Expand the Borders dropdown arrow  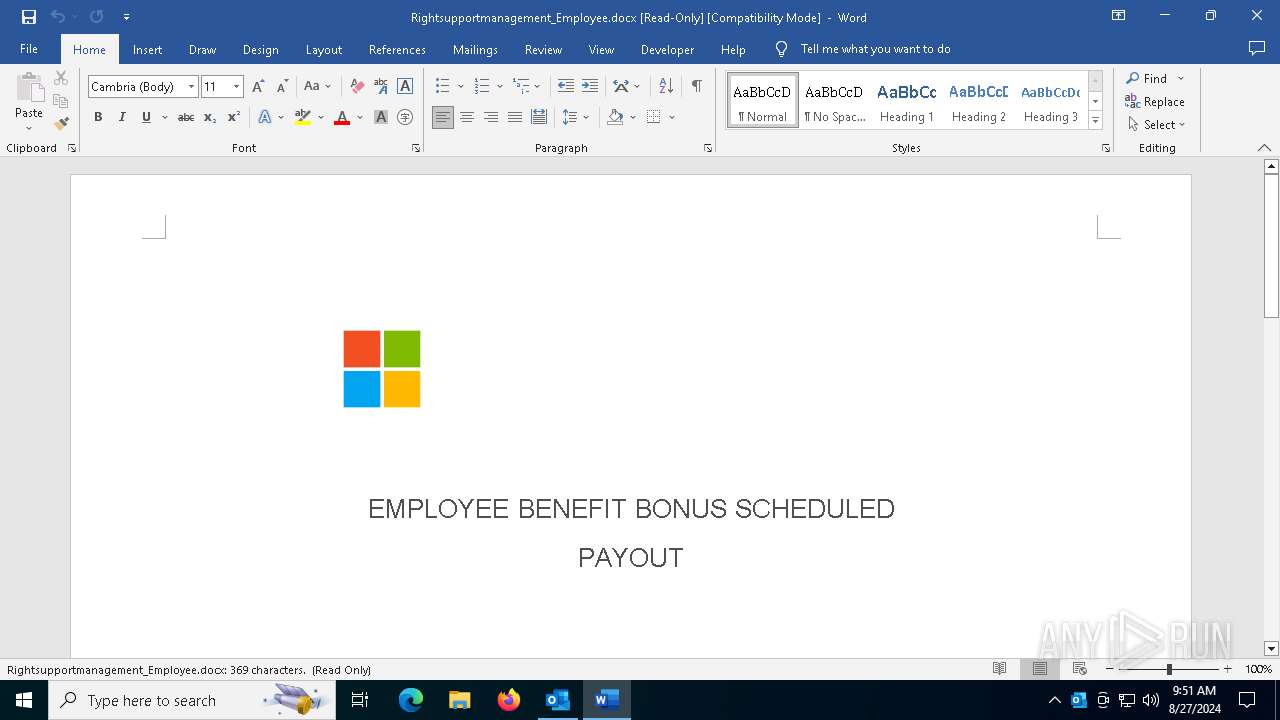point(672,117)
